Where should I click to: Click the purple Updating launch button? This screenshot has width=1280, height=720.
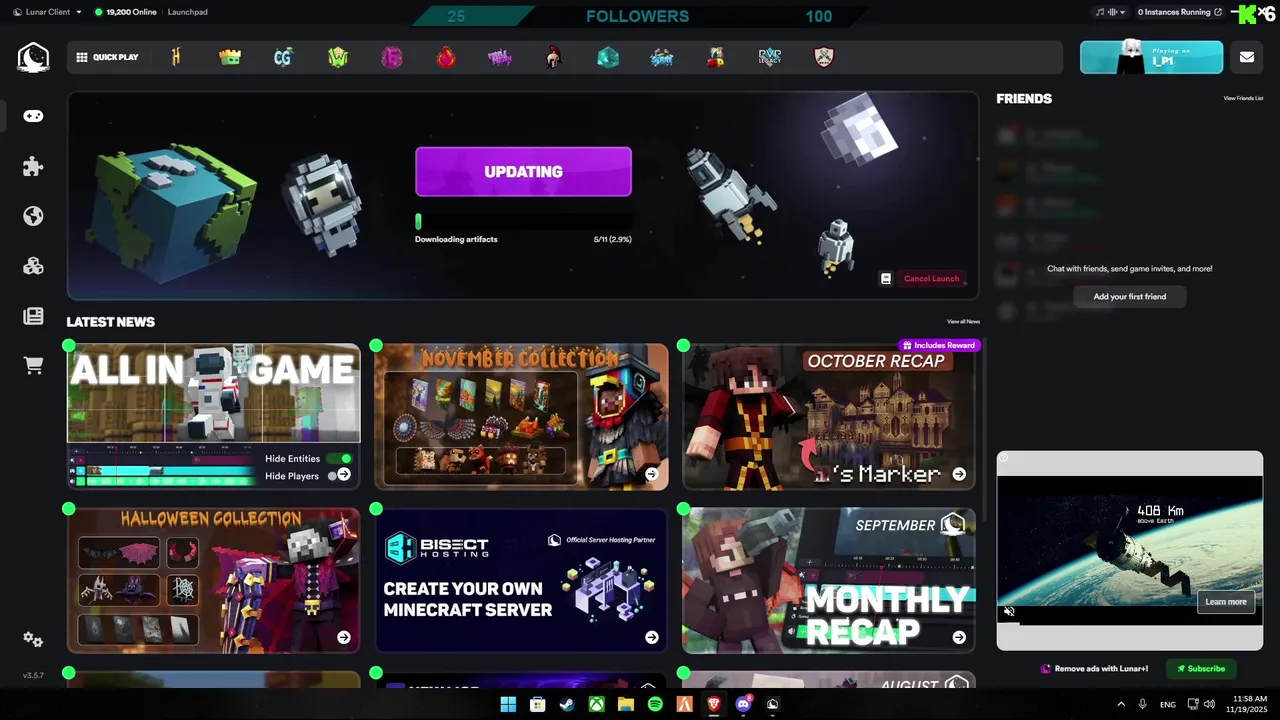click(x=523, y=172)
